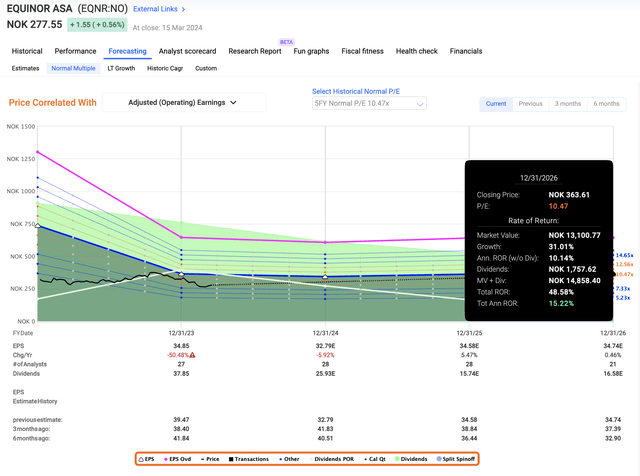The image size is (640, 476).
Task: Toggle EPS series in legend
Action: (146, 459)
